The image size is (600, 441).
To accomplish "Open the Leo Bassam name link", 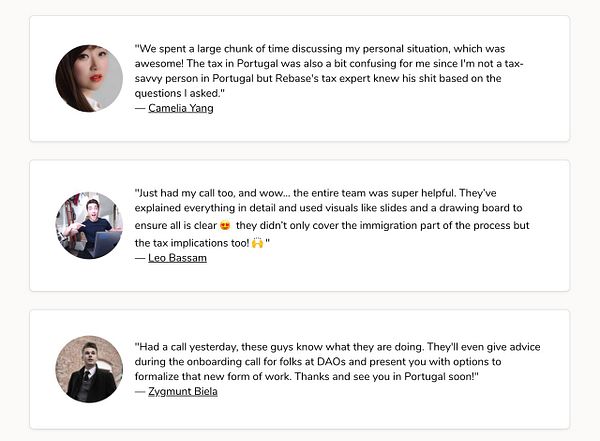I will [x=177, y=258].
